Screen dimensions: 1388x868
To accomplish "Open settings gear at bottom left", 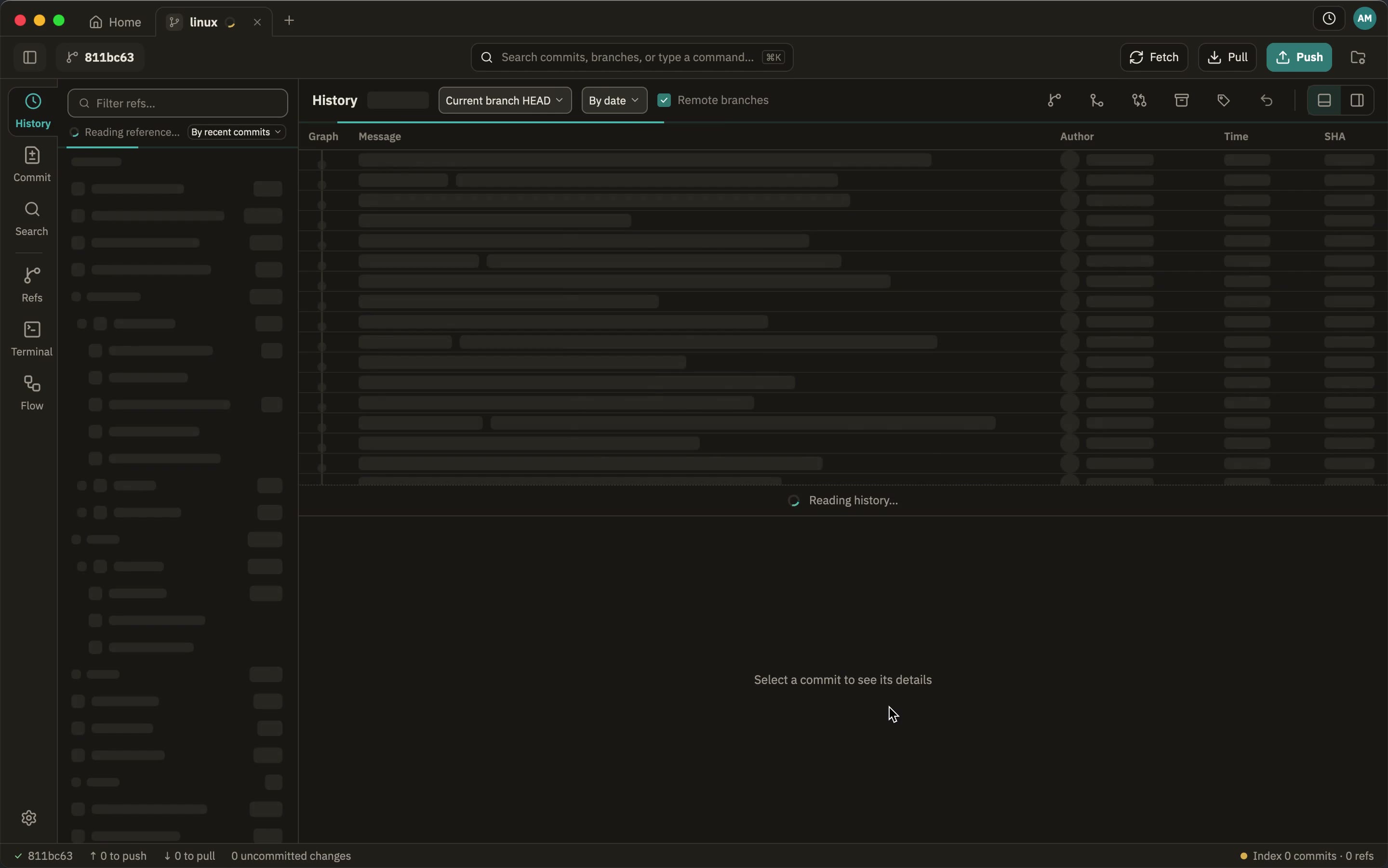I will pyautogui.click(x=29, y=817).
